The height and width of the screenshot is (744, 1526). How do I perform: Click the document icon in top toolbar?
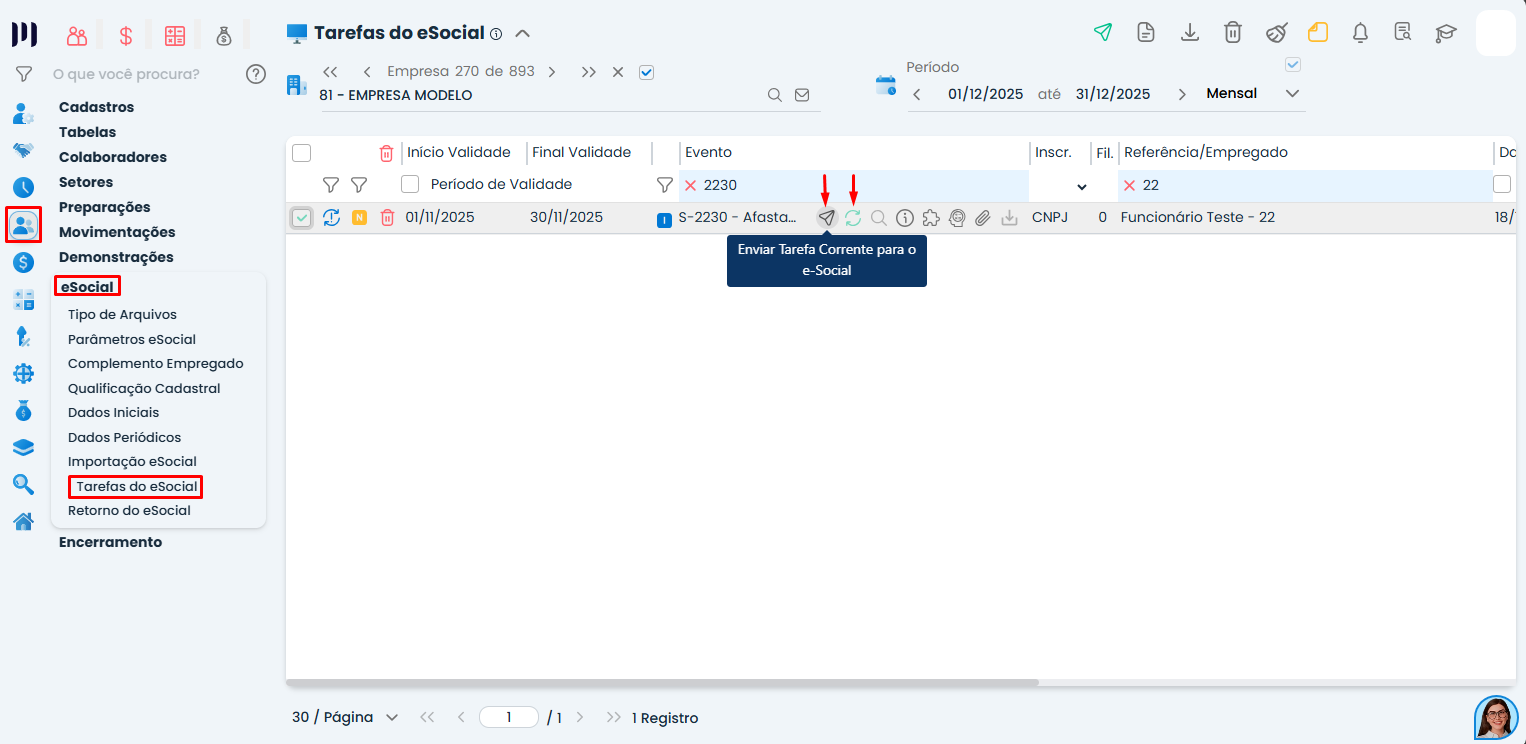pos(1146,32)
